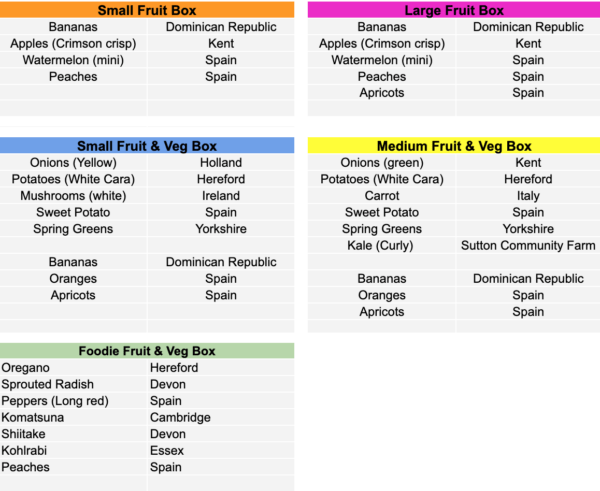Select the Essex origin cell
The width and height of the screenshot is (600, 491).
[166, 450]
